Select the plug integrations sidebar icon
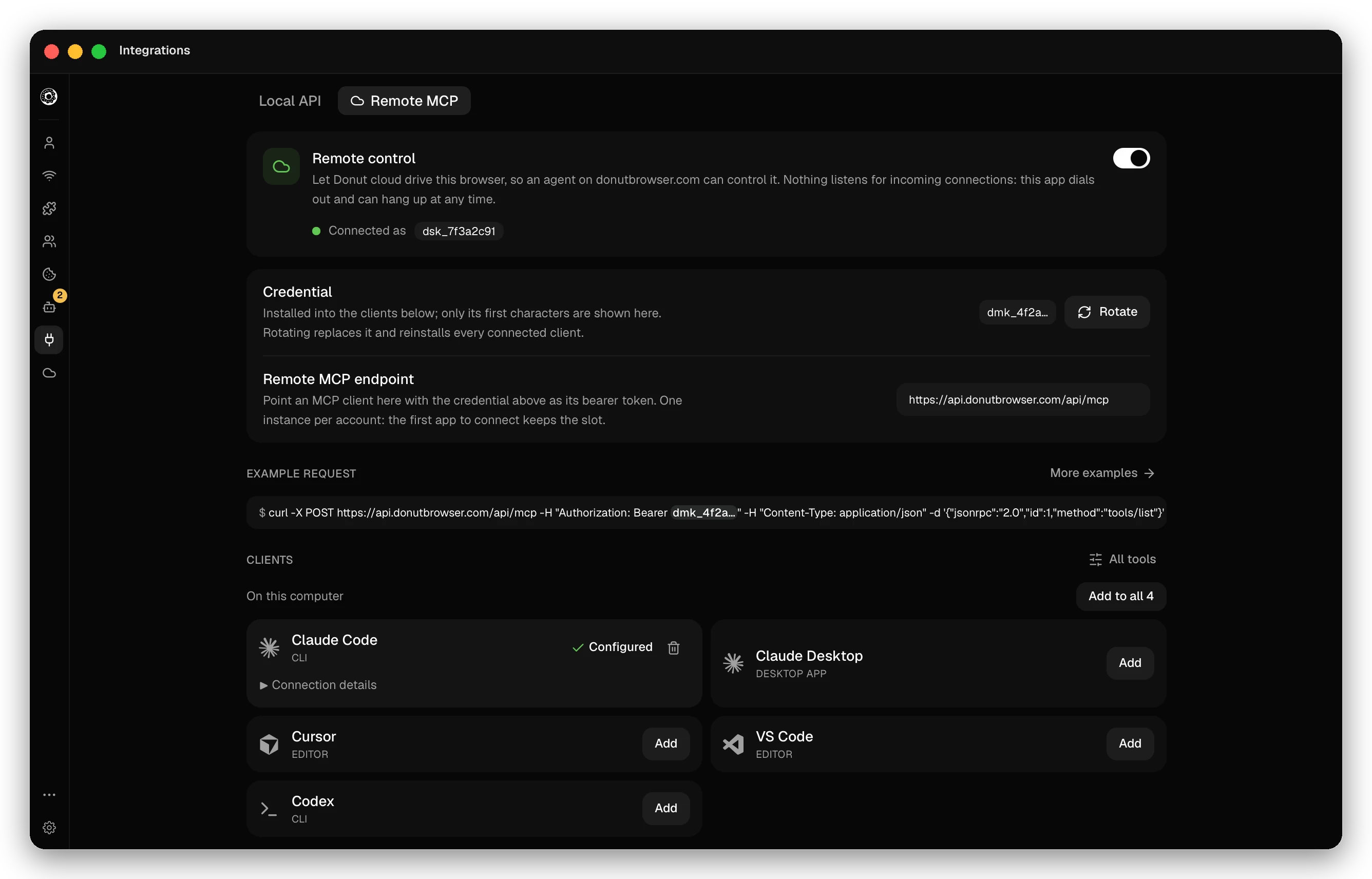 (x=49, y=339)
